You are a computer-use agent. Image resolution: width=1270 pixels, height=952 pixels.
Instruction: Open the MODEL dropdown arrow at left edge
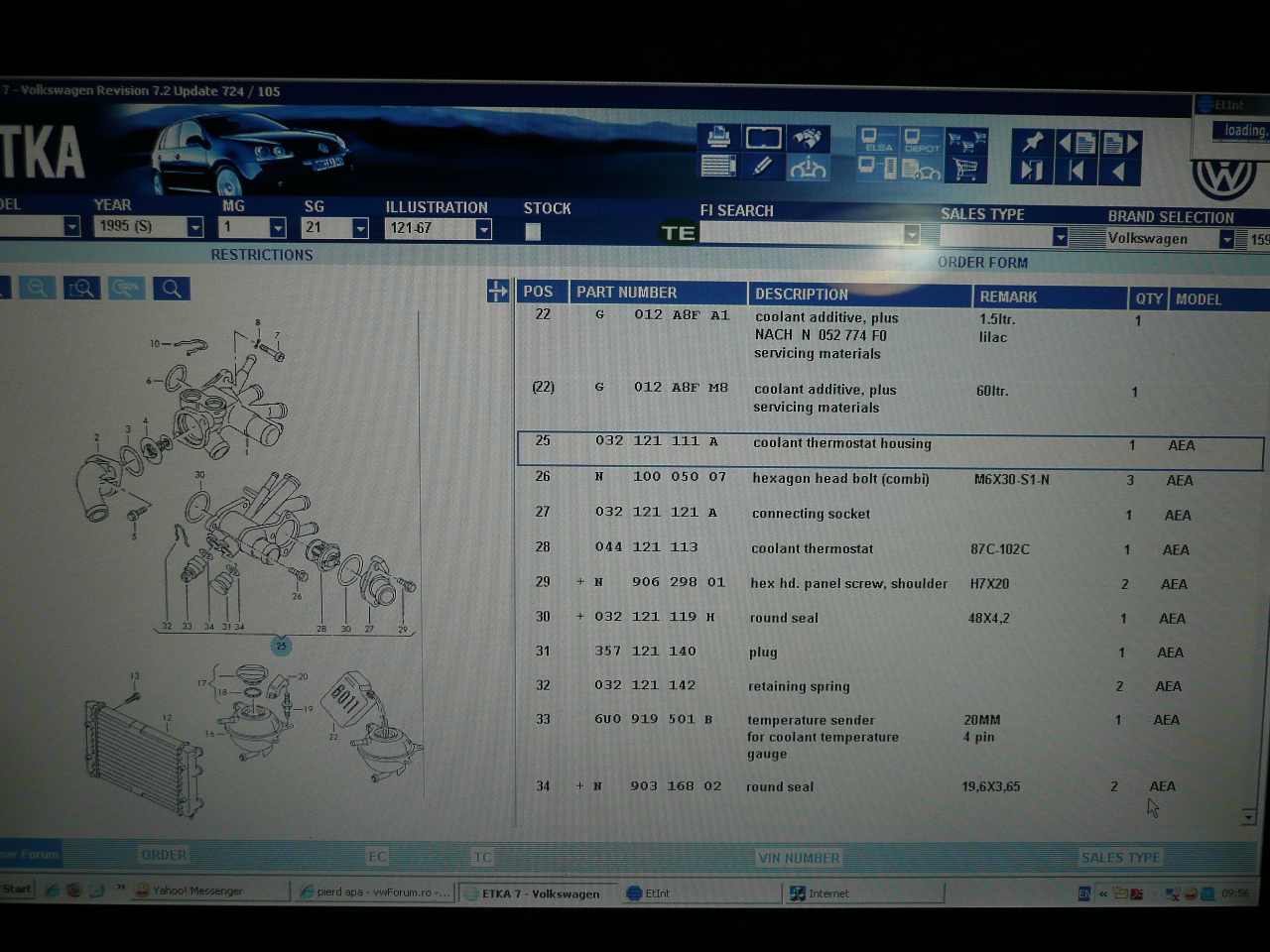point(71,226)
